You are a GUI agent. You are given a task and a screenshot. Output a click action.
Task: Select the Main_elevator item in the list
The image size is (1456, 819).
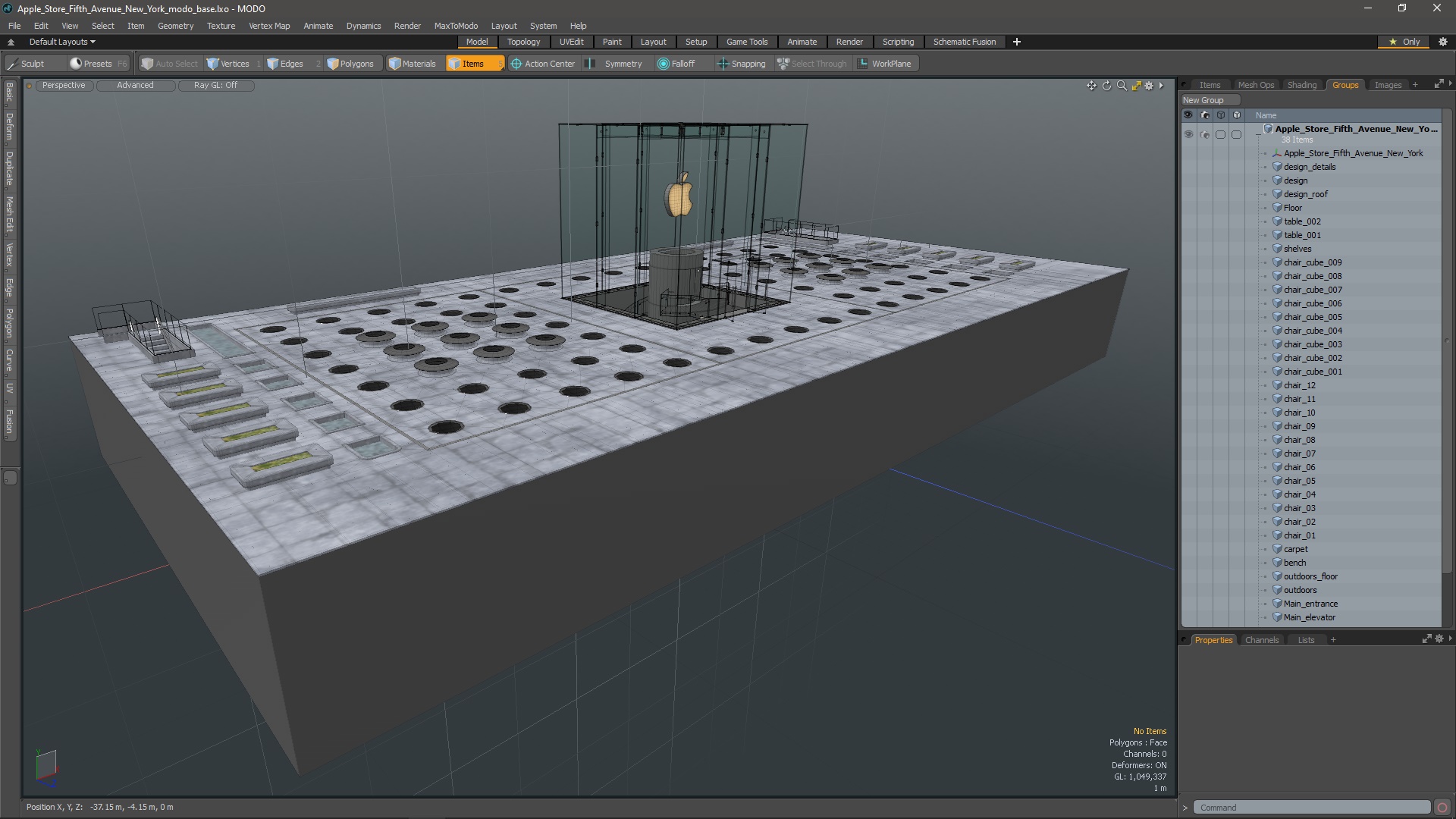[x=1309, y=617]
